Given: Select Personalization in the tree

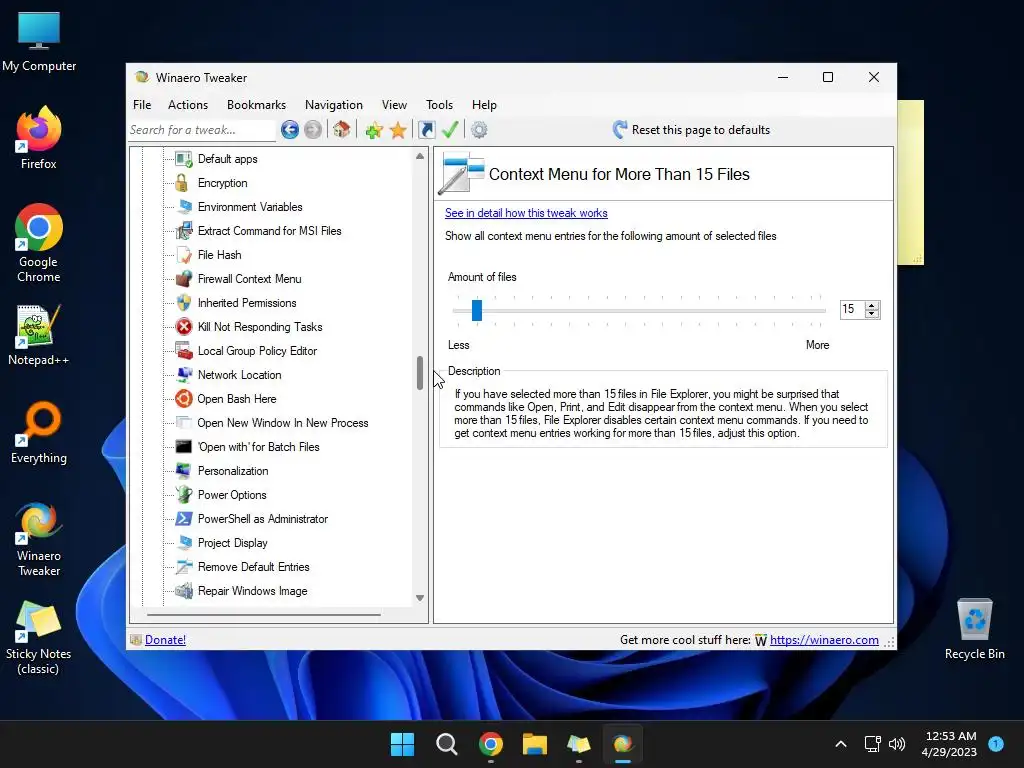Looking at the screenshot, I should [232, 471].
